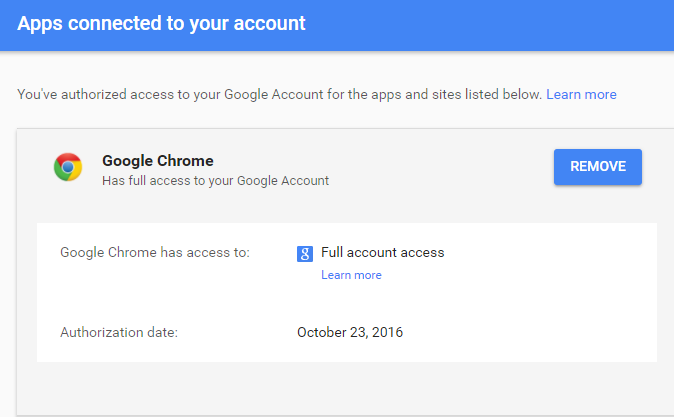The height and width of the screenshot is (417, 674).
Task: Remove Google Chrome access with REMOVE button
Action: (597, 167)
